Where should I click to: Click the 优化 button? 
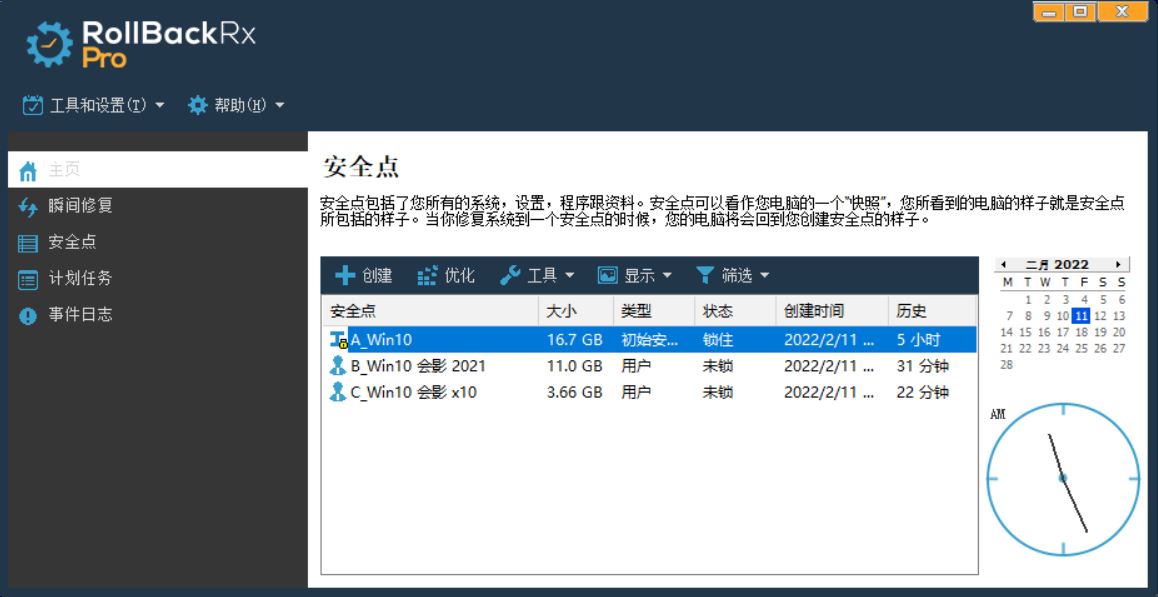[x=446, y=276]
